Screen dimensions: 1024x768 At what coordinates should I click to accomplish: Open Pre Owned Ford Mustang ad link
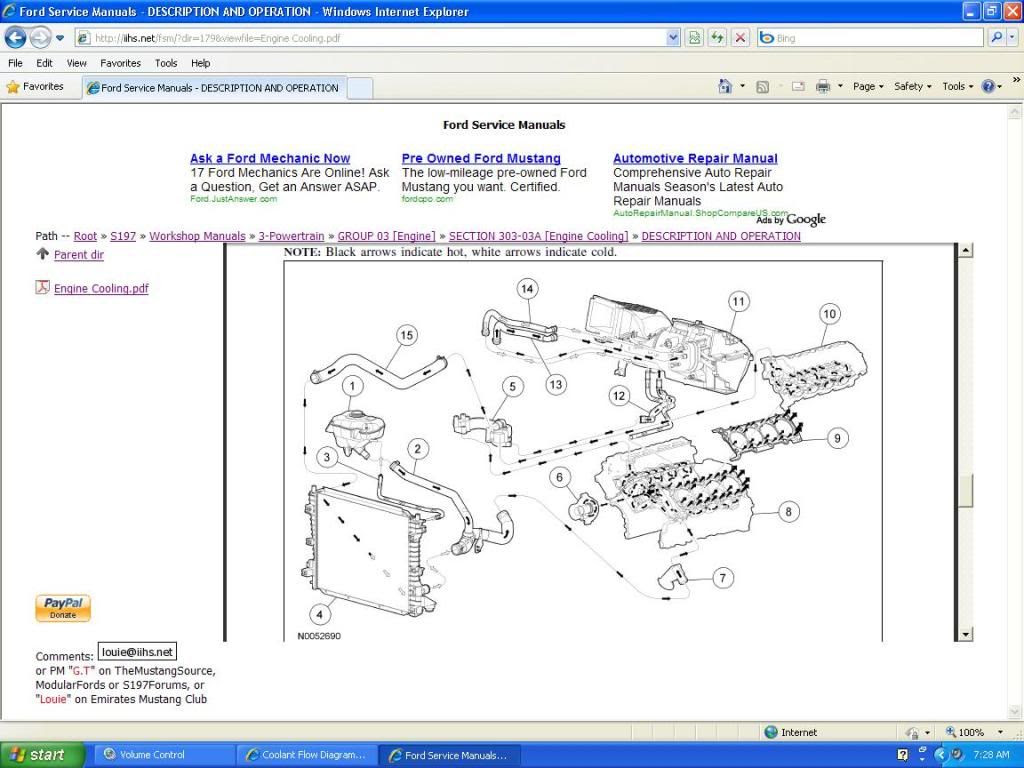pos(481,158)
